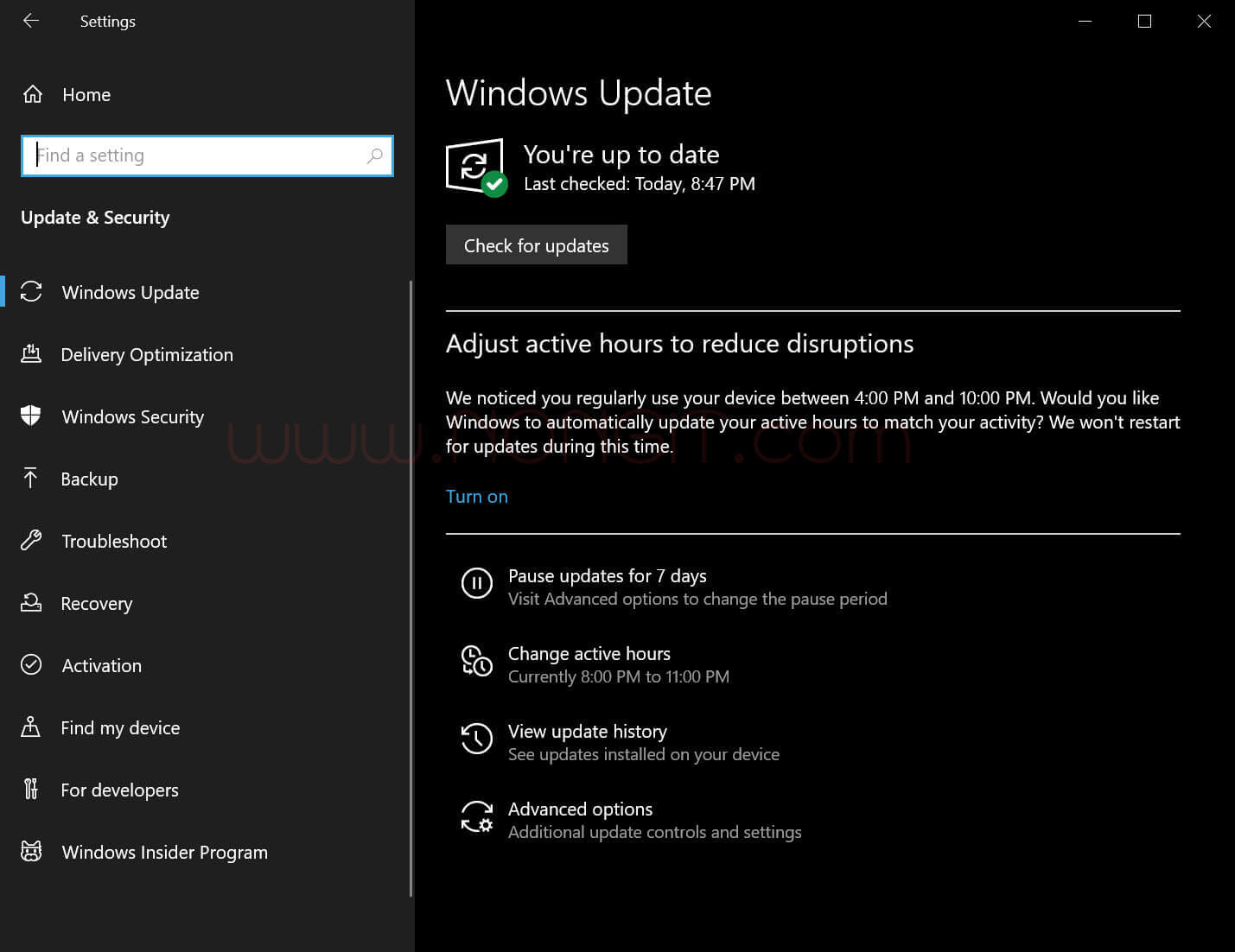Click Turn on to update active hours
This screenshot has height=952, width=1235.
(x=476, y=496)
